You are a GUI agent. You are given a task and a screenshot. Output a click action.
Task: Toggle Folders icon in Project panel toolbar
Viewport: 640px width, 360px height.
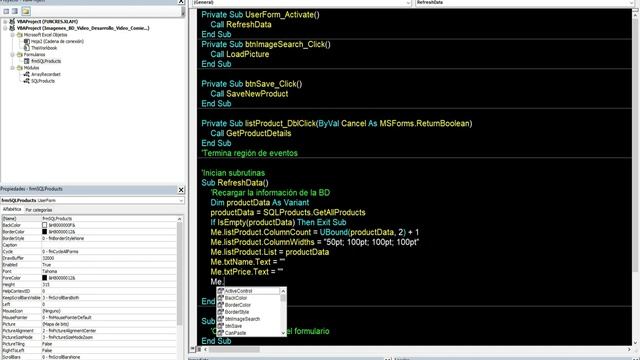(26, 11)
